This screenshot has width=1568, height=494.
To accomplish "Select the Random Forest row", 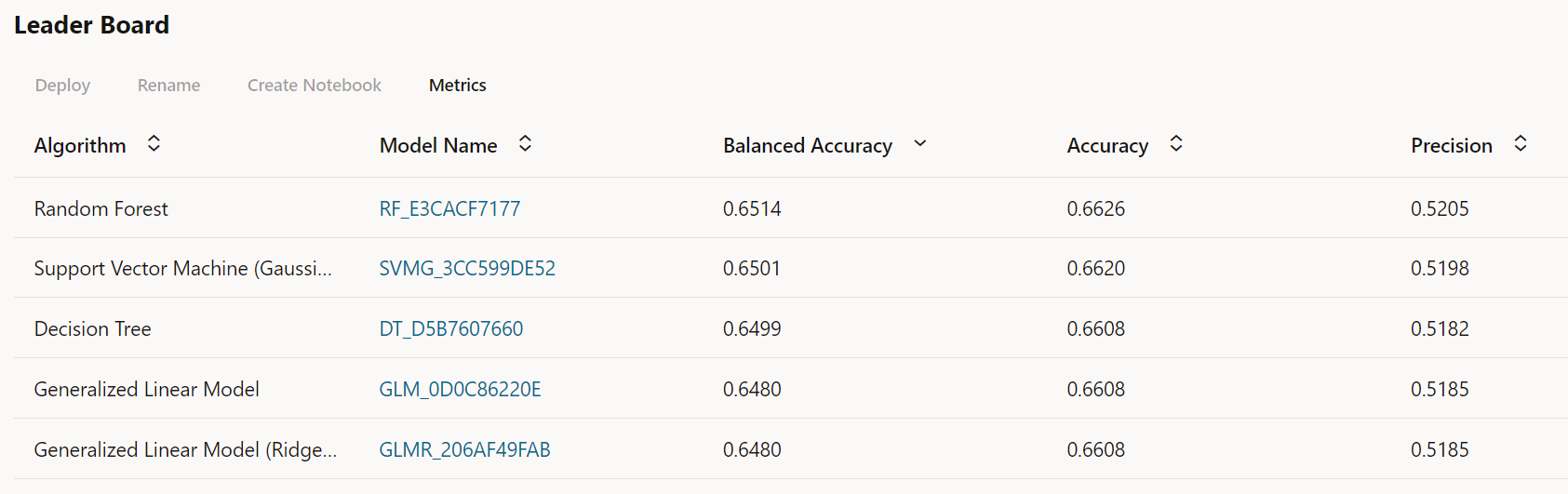I will pos(101,208).
